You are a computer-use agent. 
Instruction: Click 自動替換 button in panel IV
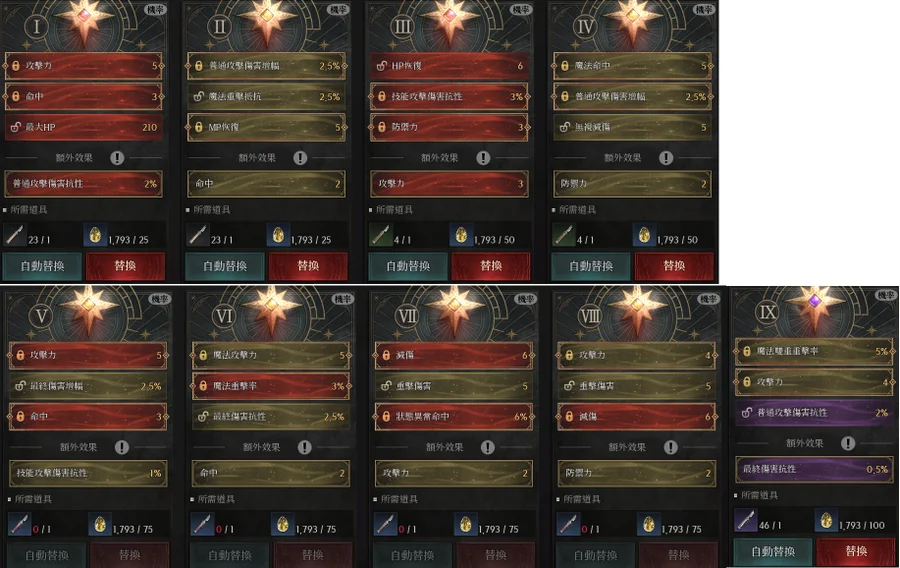[x=591, y=266]
